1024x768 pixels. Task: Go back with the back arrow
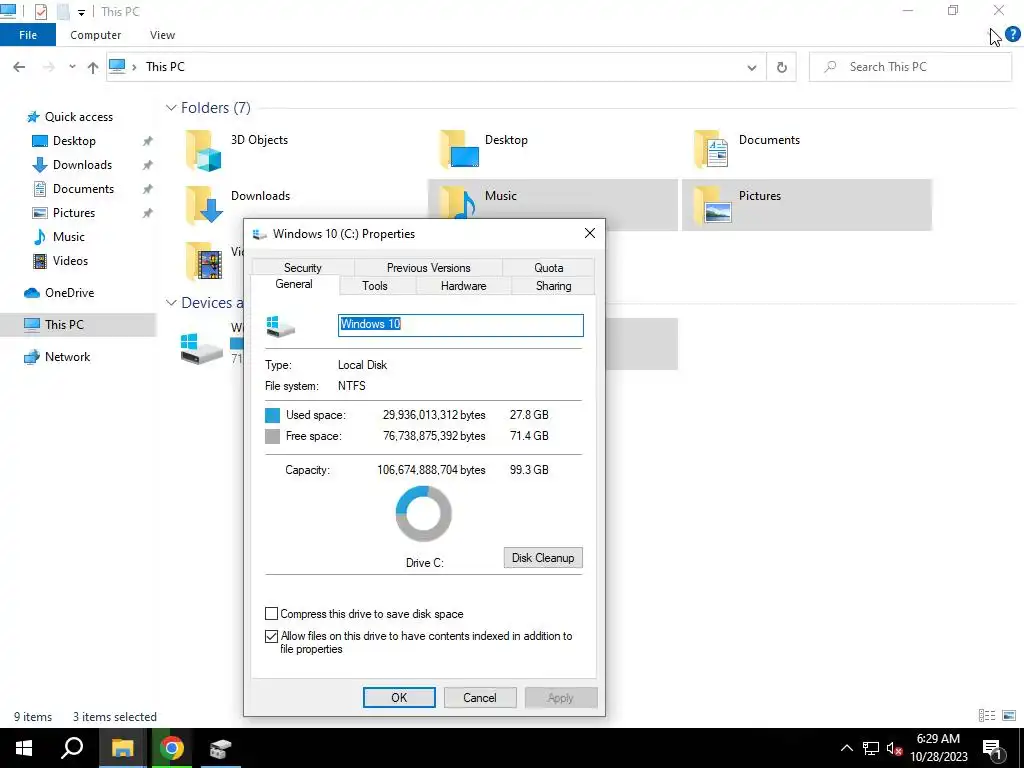pos(19,67)
